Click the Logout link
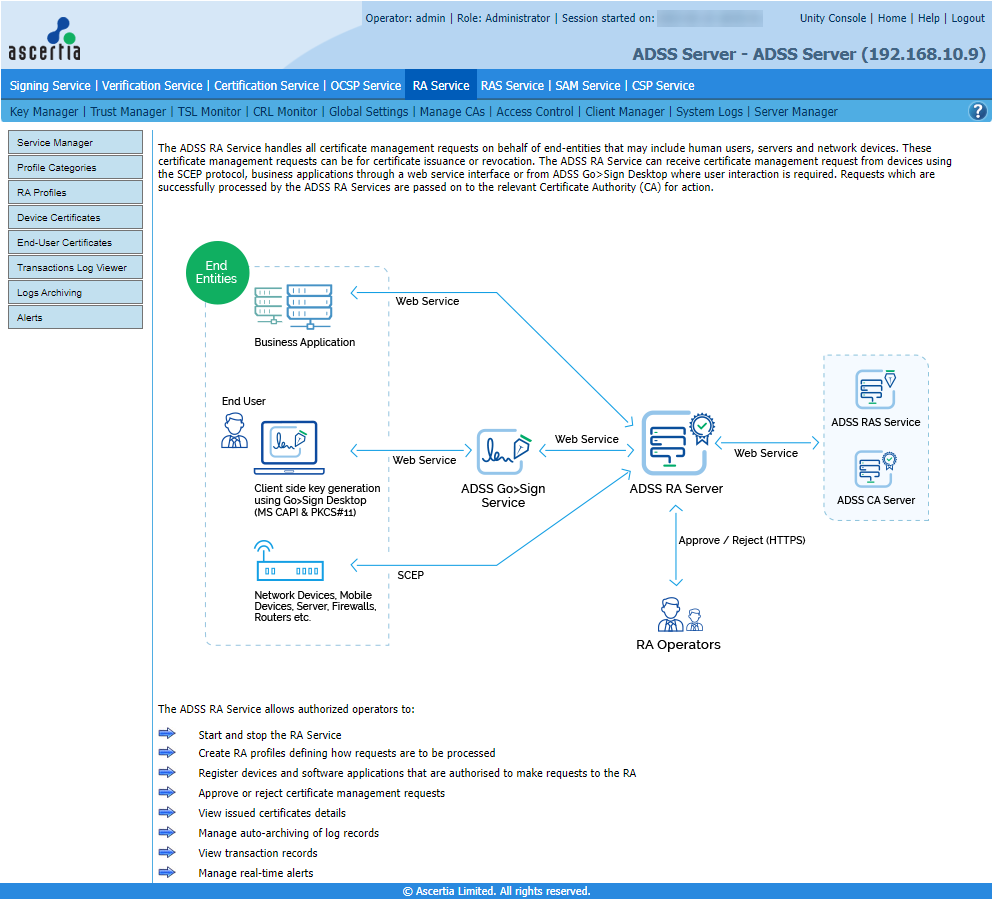The height and width of the screenshot is (901, 992). pyautogui.click(x=967, y=18)
